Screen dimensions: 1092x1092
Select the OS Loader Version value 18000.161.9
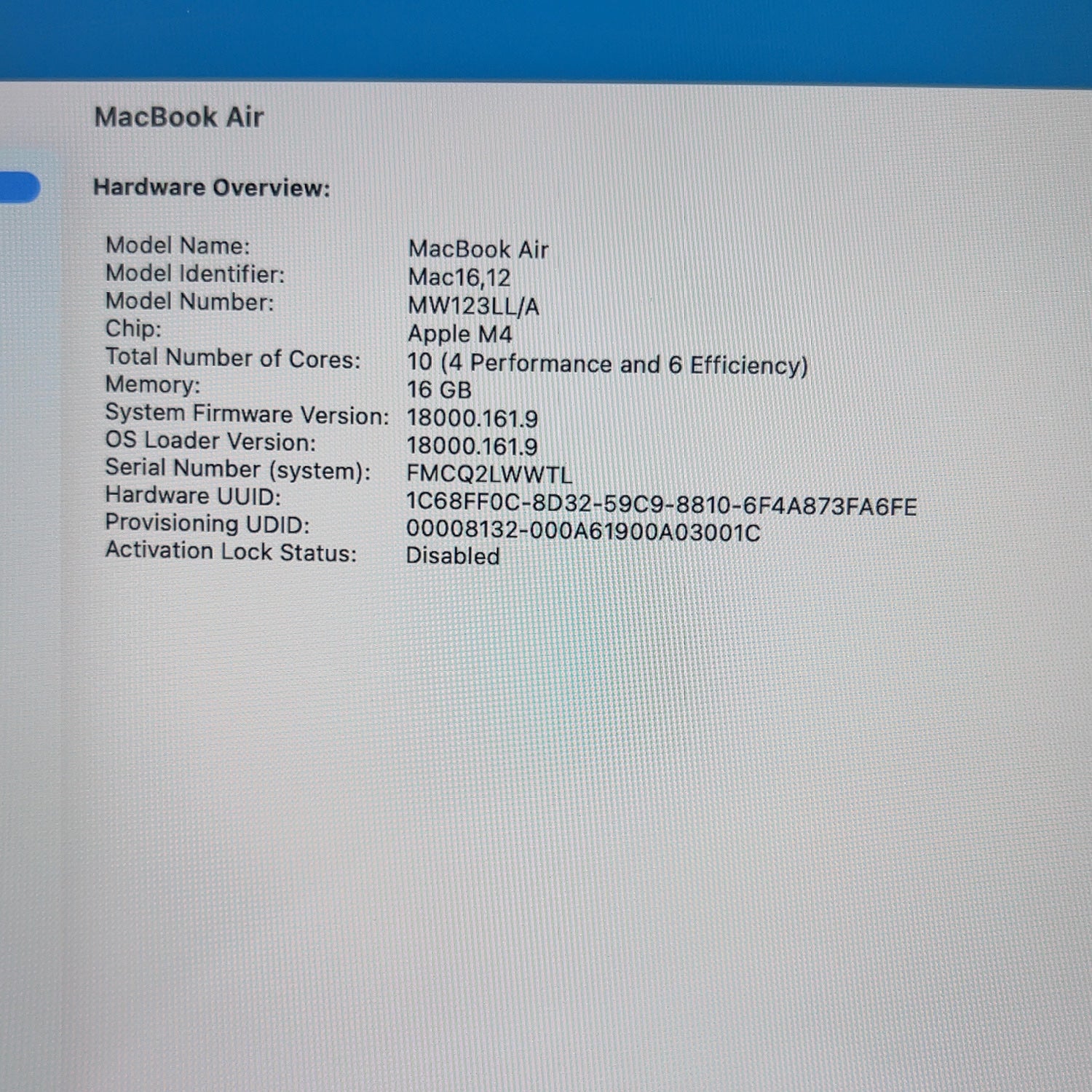tap(472, 446)
